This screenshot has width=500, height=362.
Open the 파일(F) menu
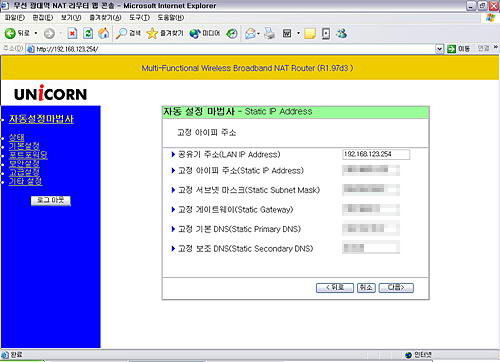15,17
